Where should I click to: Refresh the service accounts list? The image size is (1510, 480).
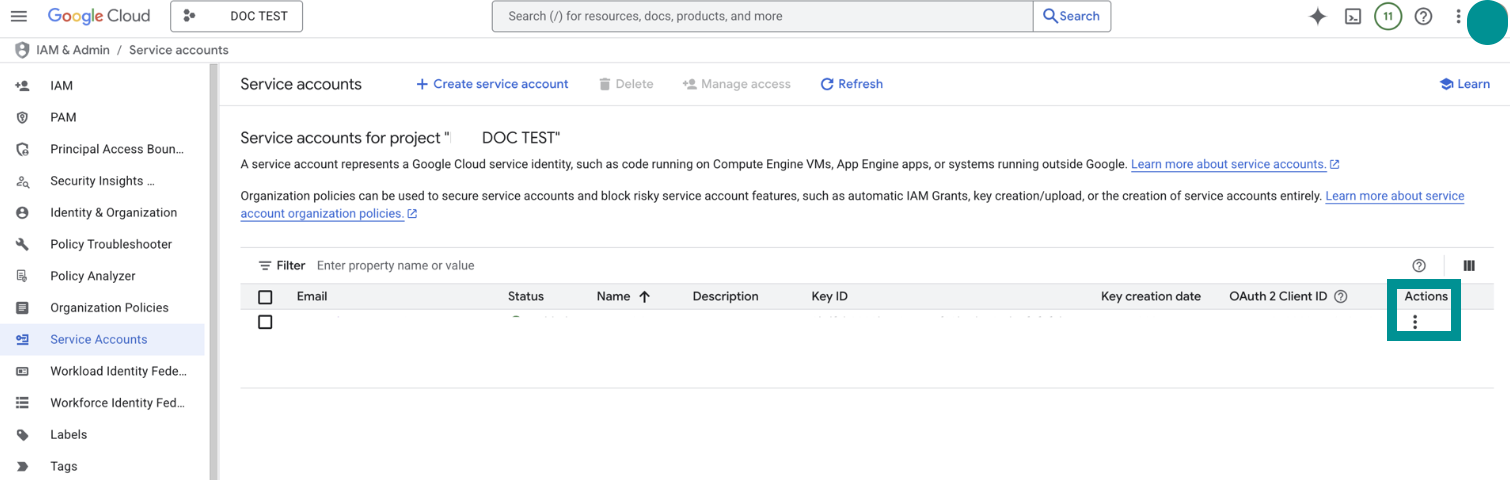click(x=852, y=84)
